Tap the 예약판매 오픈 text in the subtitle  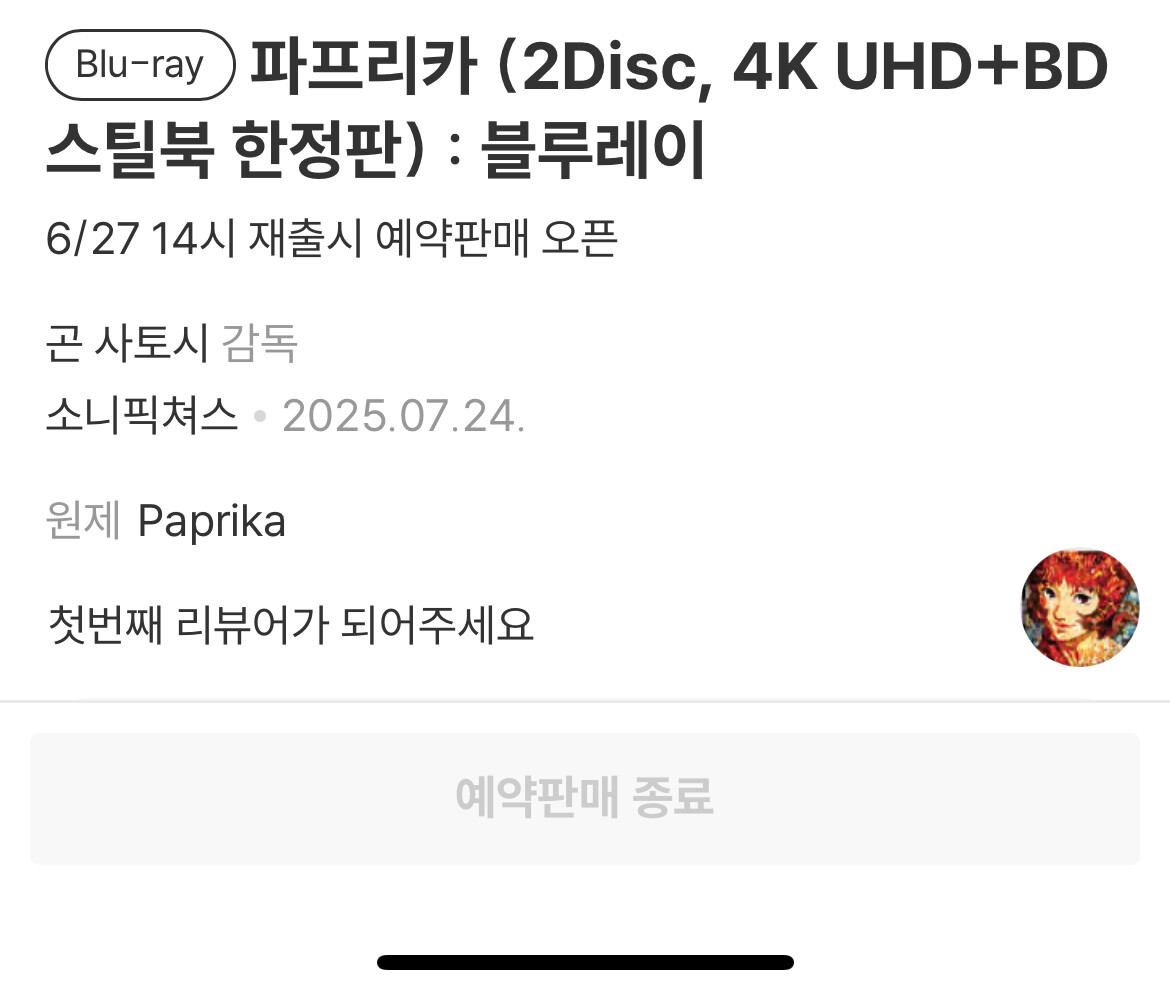coord(496,239)
